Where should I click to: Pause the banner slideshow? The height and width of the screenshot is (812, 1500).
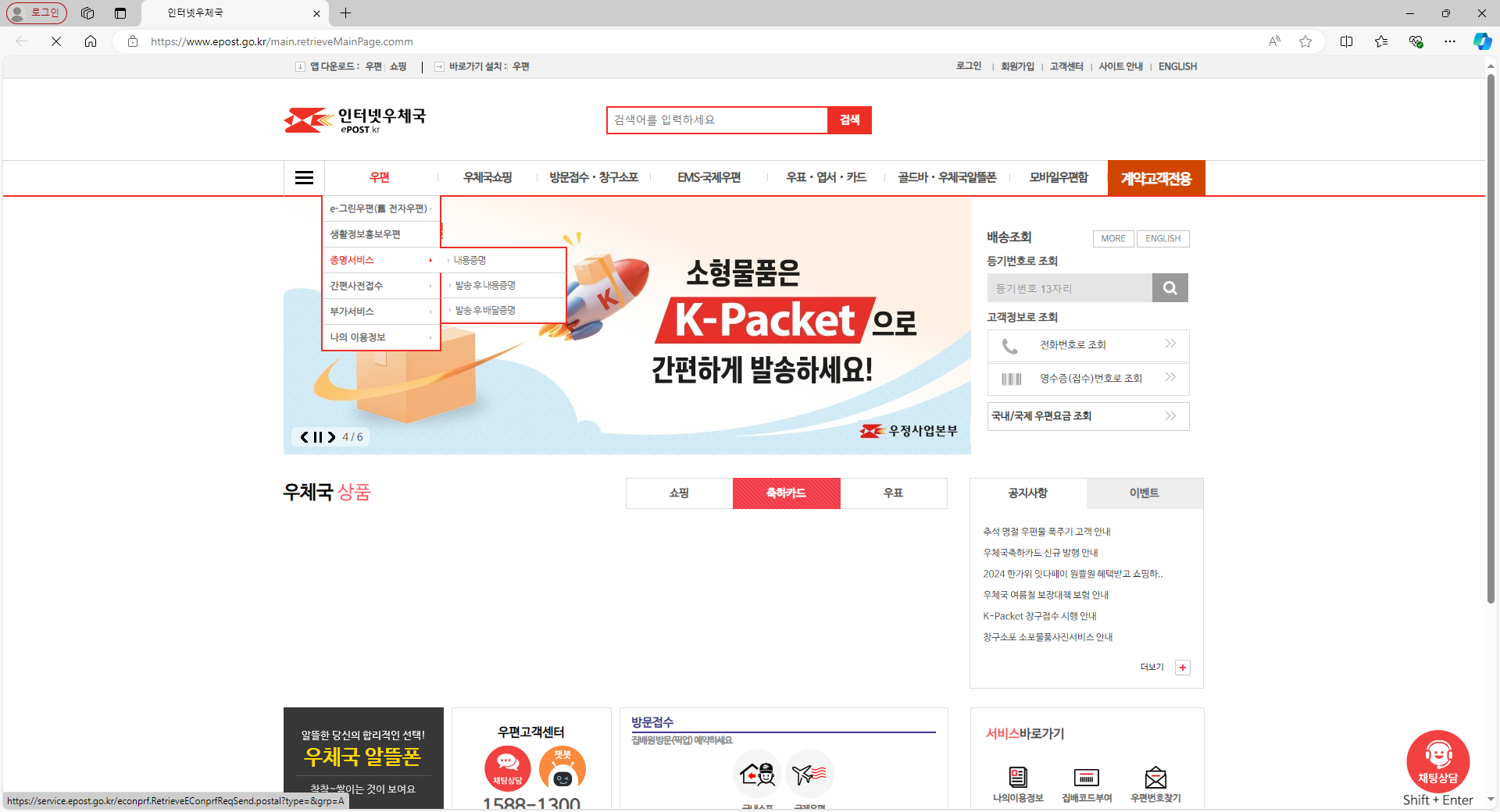click(318, 437)
